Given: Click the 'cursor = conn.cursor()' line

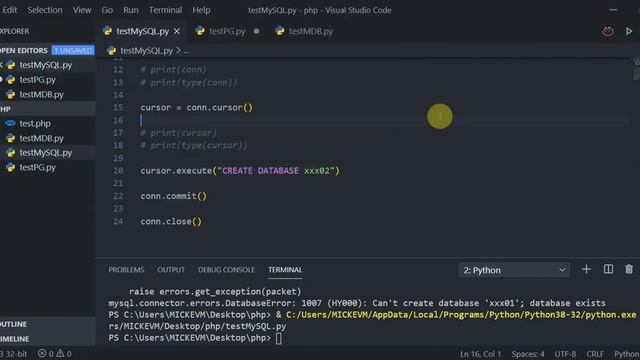Looking at the screenshot, I should coord(196,107).
